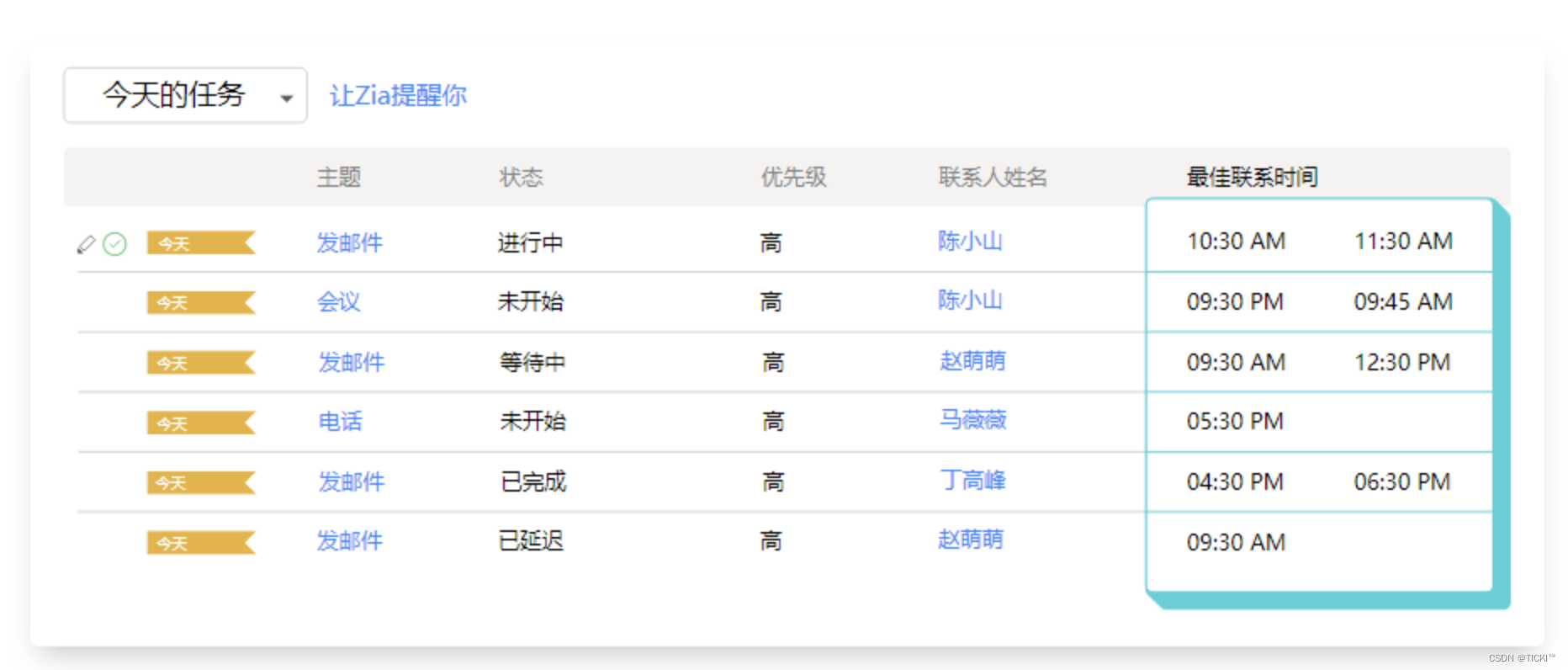Open contact 丁高峰
1568x670 pixels.
[x=972, y=481]
